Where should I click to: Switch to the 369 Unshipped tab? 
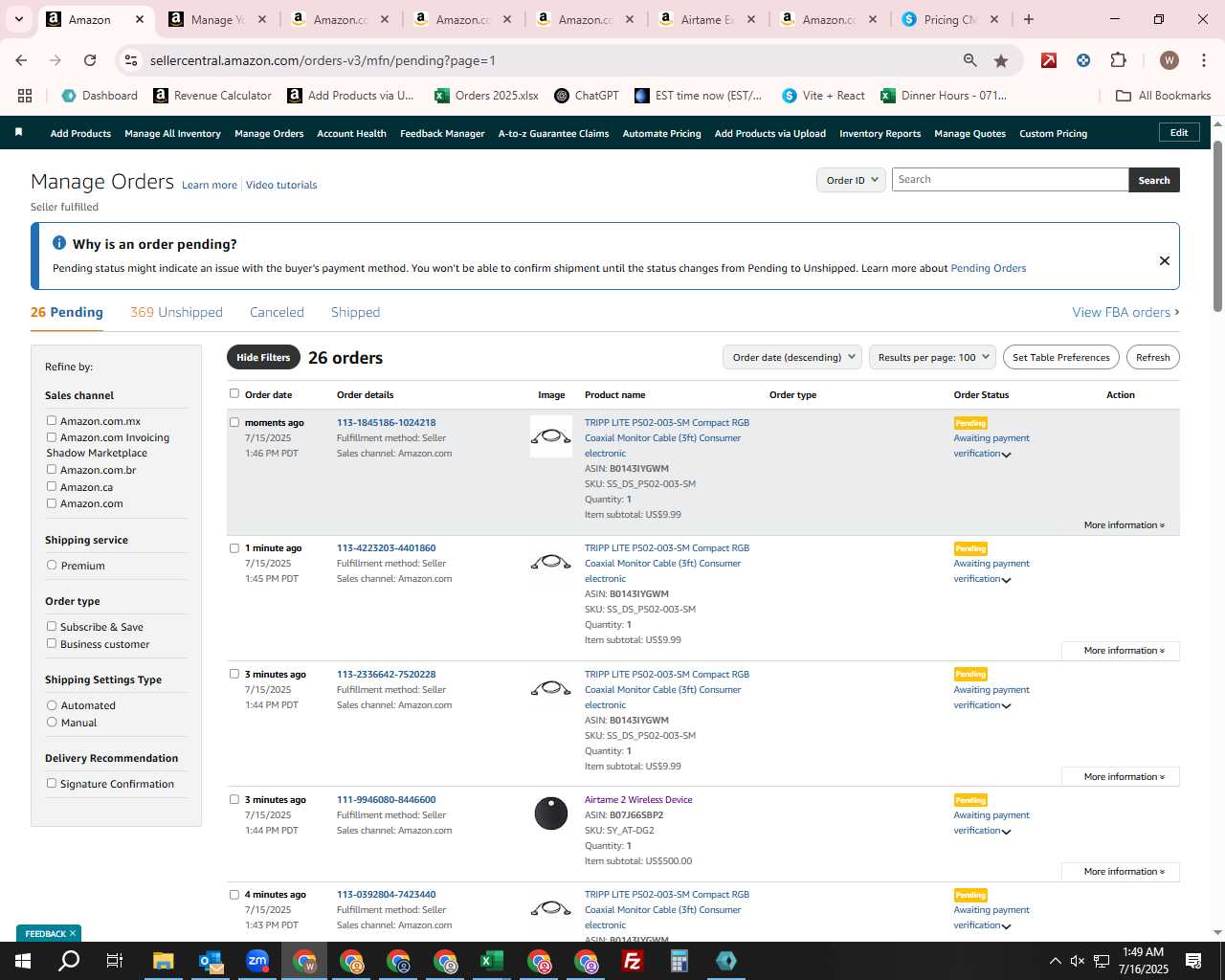pyautogui.click(x=176, y=312)
